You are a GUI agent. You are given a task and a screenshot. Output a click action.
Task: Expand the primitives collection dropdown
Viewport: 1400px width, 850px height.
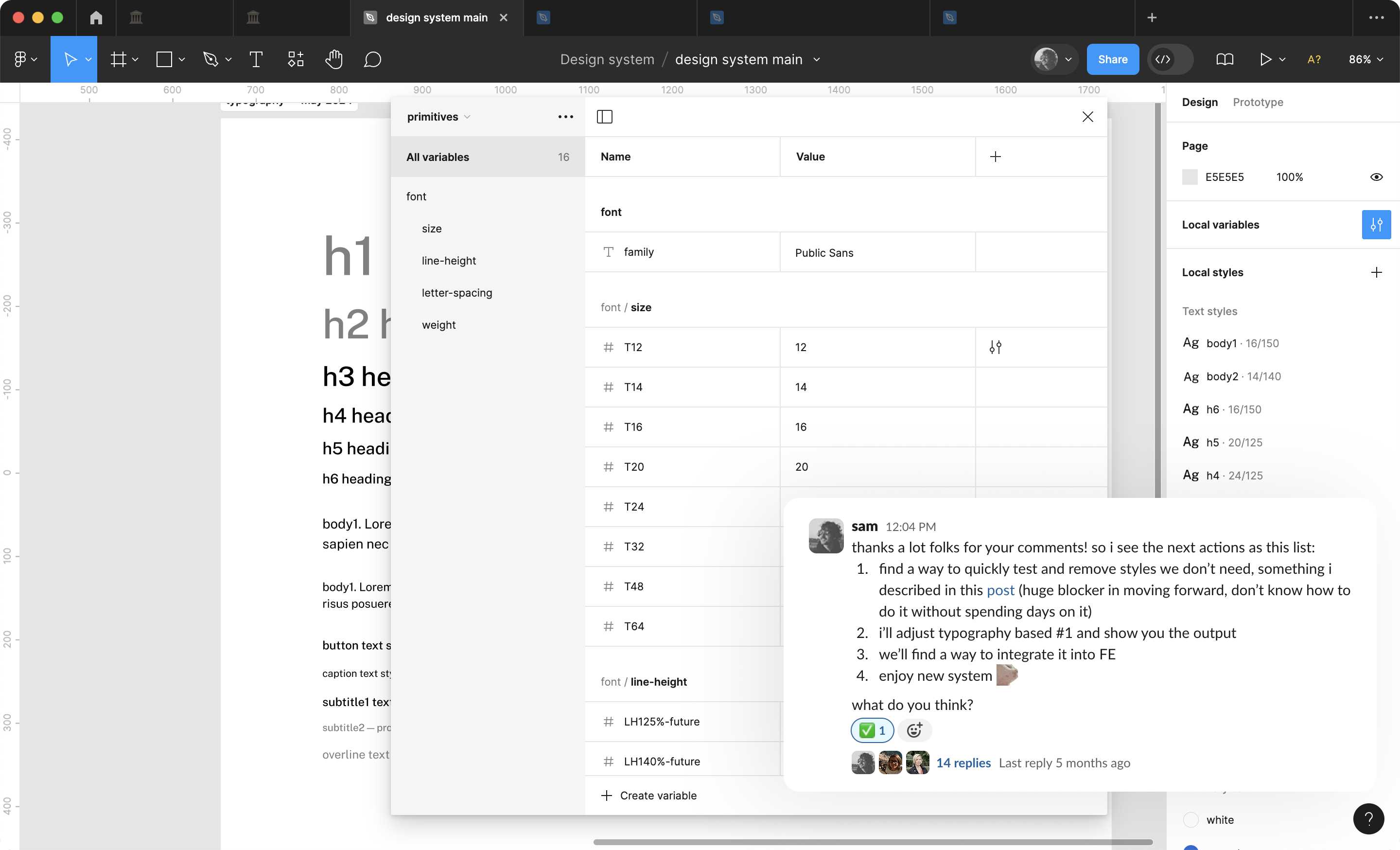pyautogui.click(x=438, y=117)
